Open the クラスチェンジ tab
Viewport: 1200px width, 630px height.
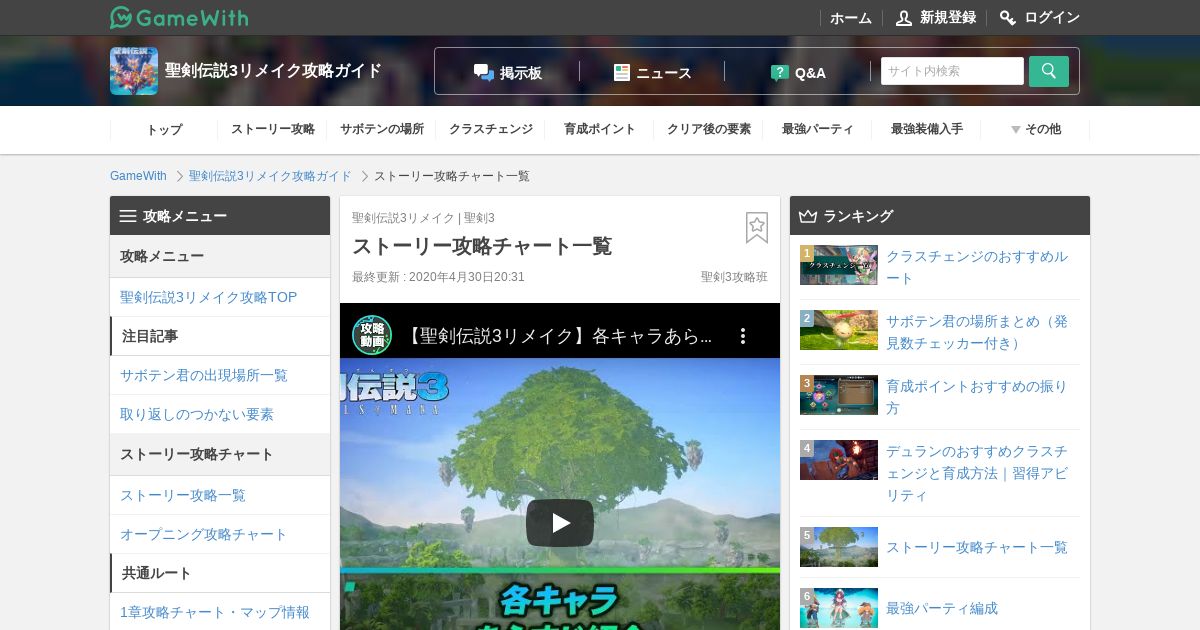coord(491,129)
